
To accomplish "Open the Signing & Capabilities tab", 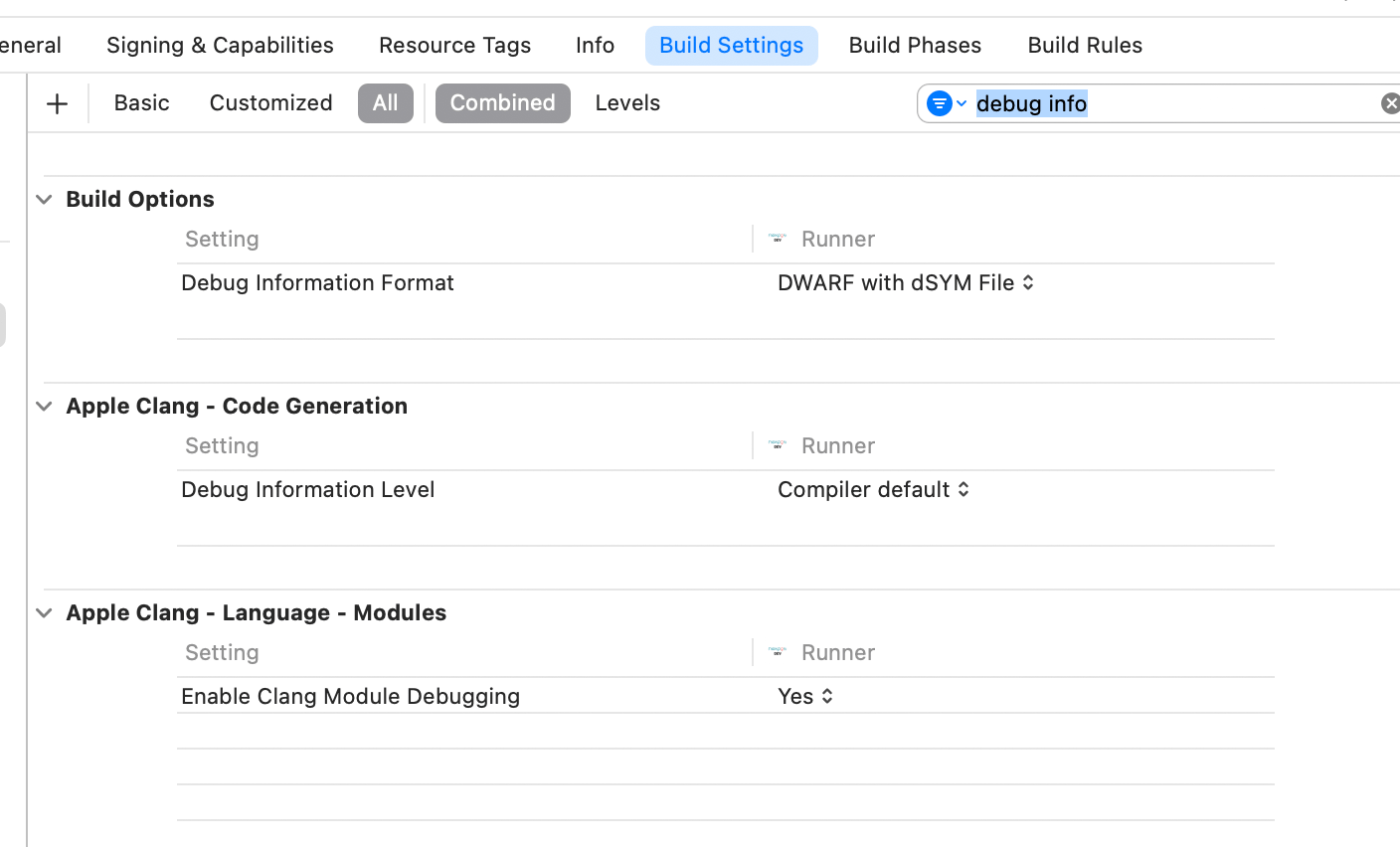I will pos(220,45).
